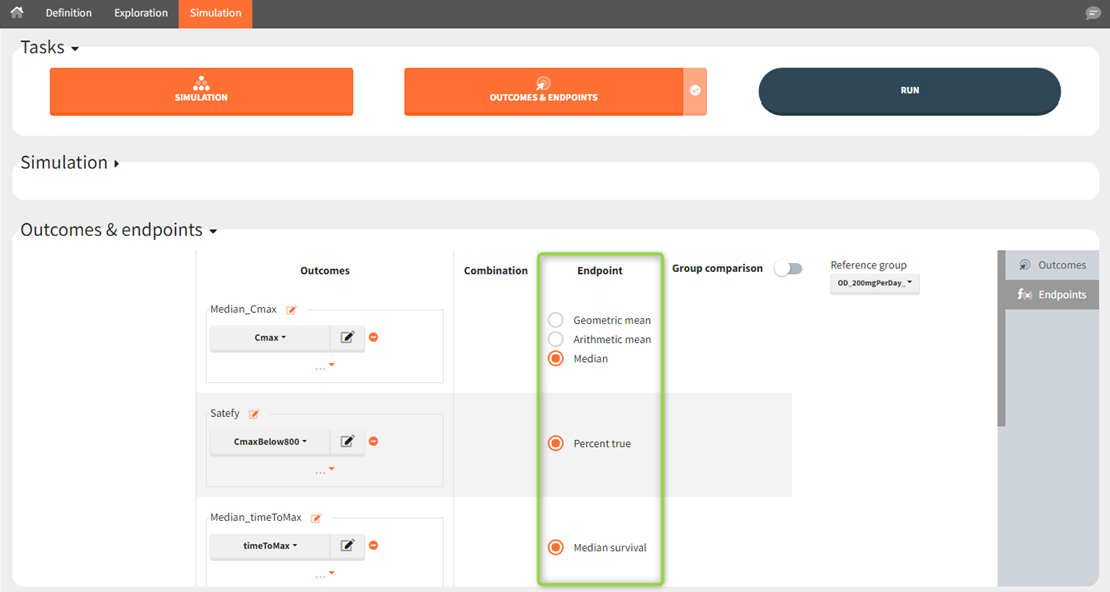Select the Arithmetic mean radio button

pos(556,339)
